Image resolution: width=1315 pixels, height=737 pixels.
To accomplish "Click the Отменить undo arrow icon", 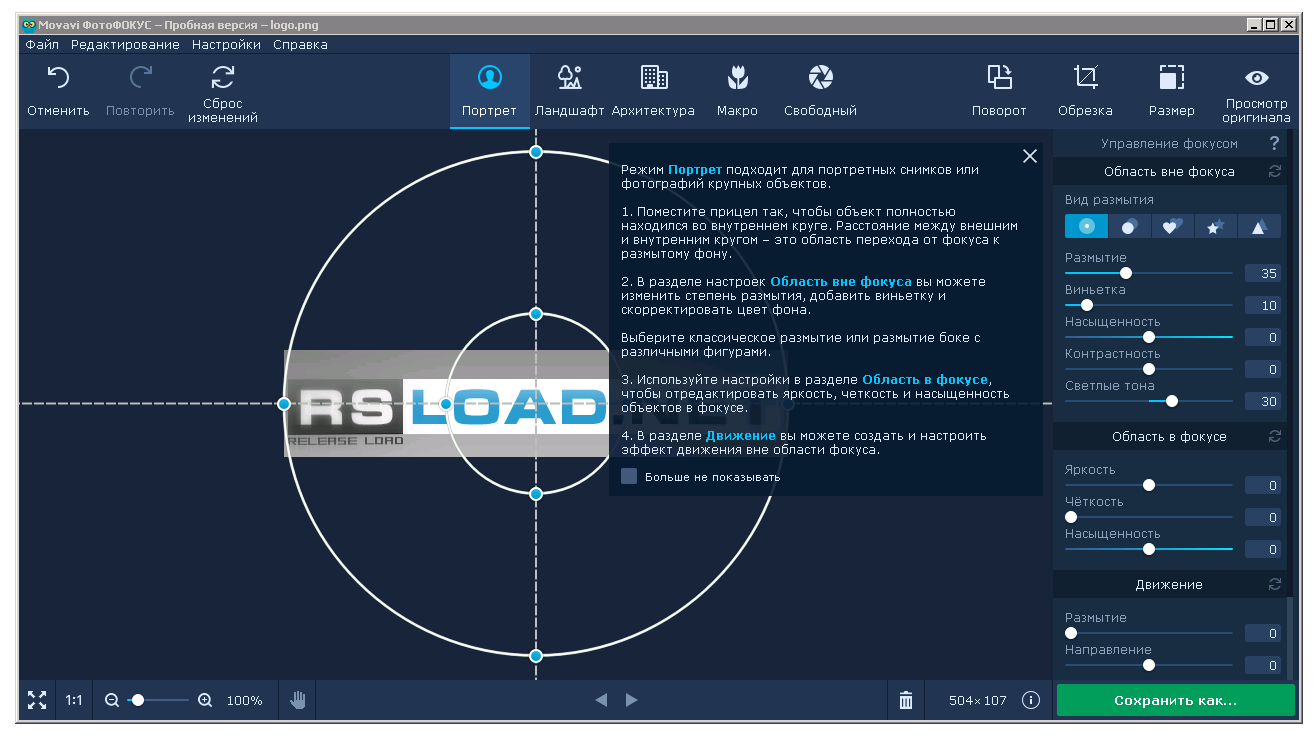I will [58, 77].
